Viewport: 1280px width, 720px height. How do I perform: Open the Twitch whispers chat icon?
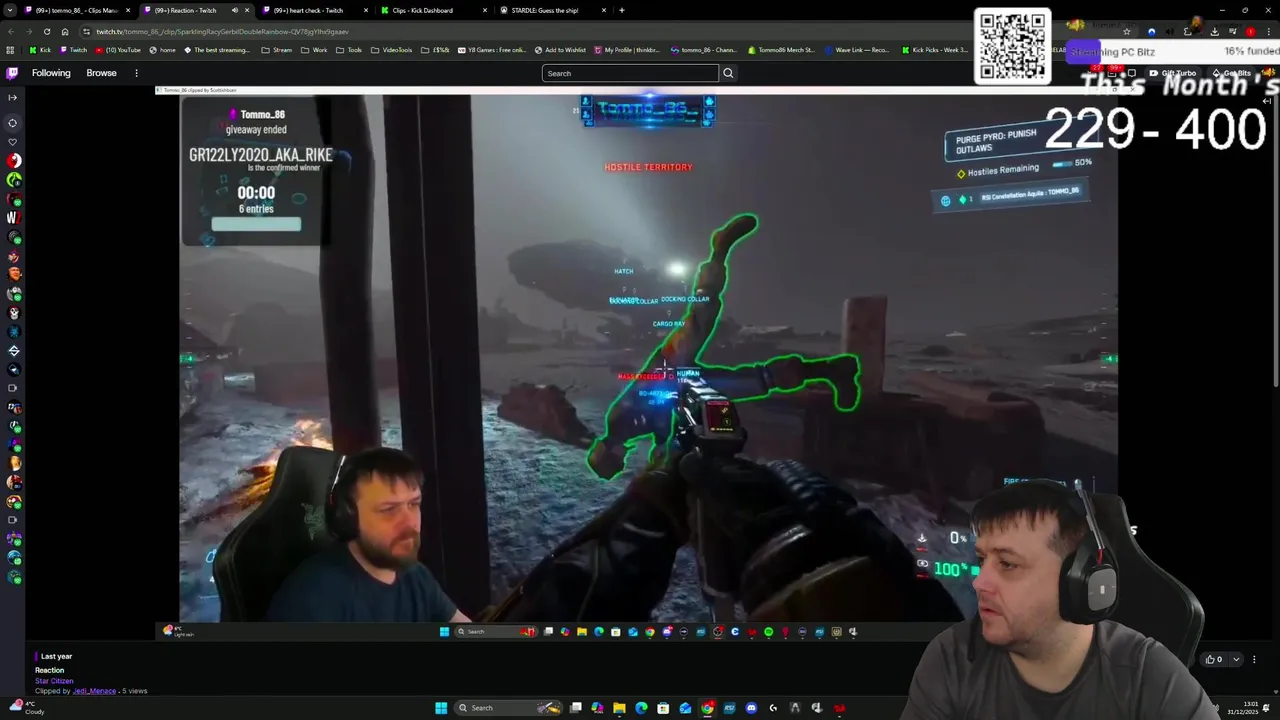(1131, 73)
